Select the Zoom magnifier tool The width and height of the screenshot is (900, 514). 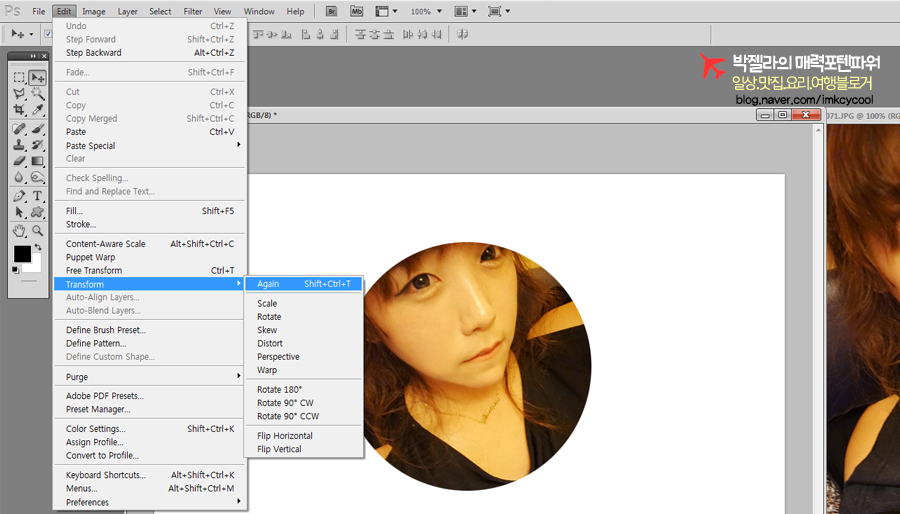click(x=38, y=231)
